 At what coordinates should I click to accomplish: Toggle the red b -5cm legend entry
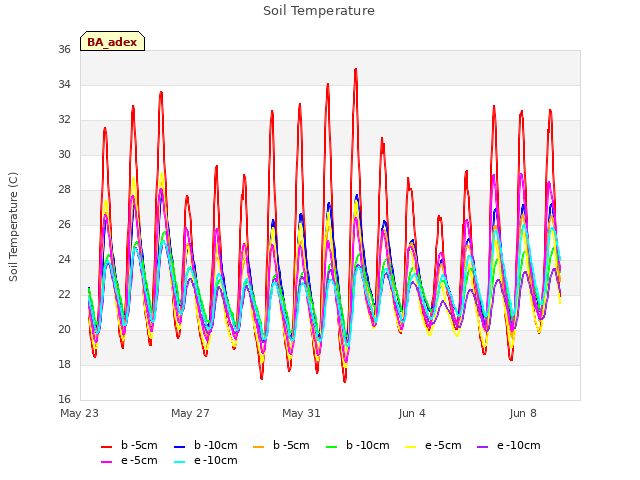pos(129,445)
